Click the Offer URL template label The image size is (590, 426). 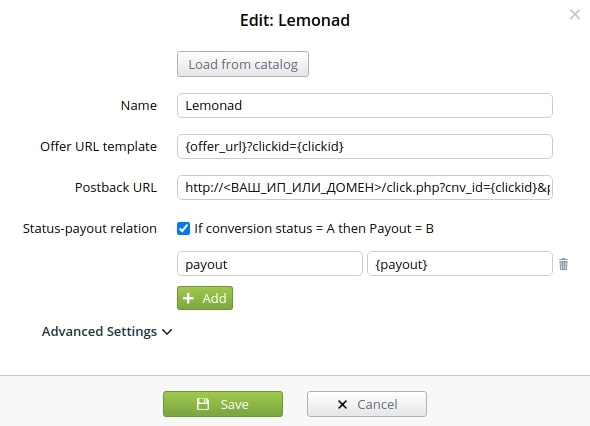[99, 146]
